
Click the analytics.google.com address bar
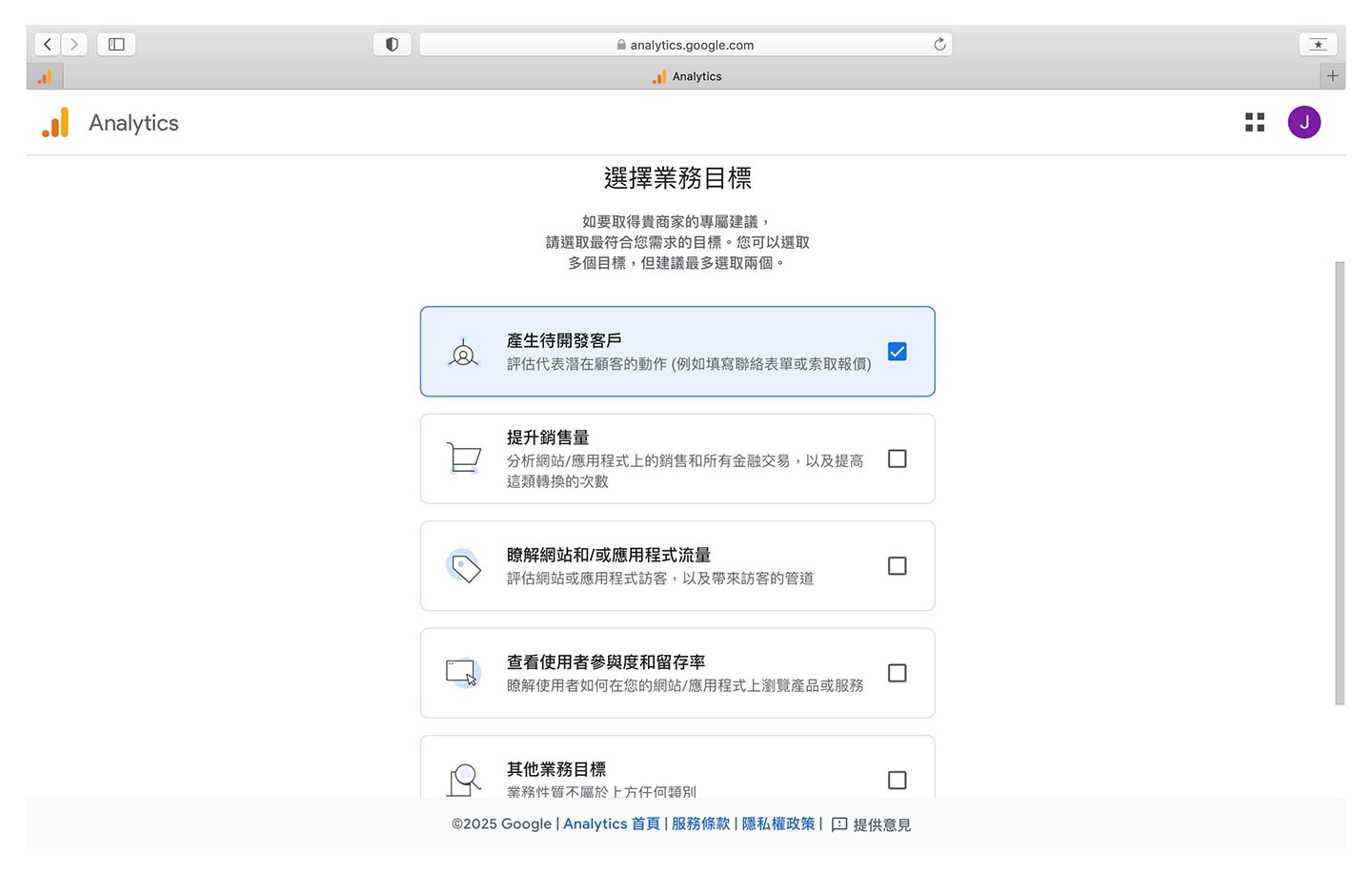686,45
